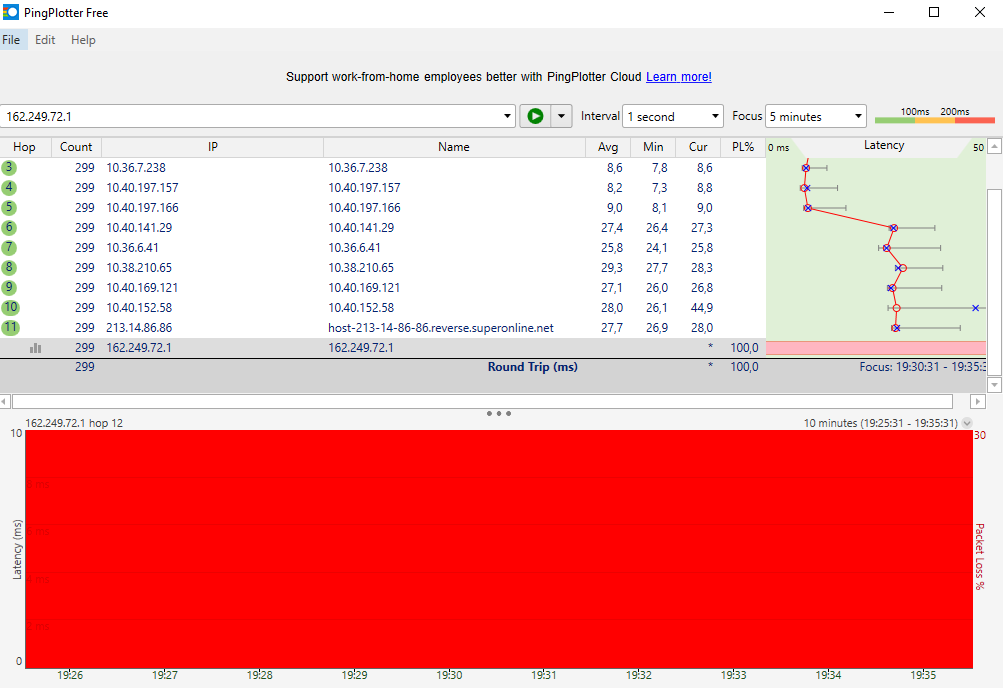Select hop 8 green circle icon
Screen dimensions: 1003x688
(x=9, y=267)
